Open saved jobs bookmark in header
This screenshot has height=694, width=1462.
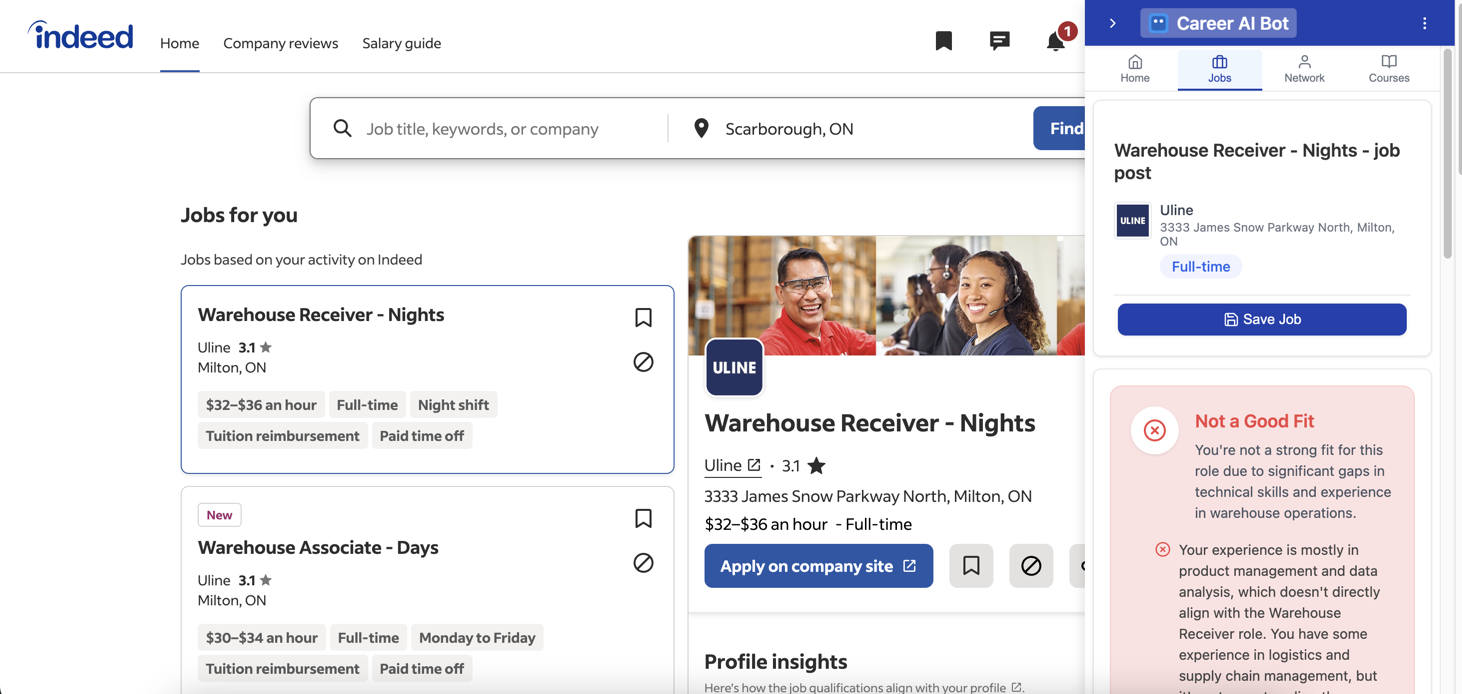pyautogui.click(x=943, y=41)
